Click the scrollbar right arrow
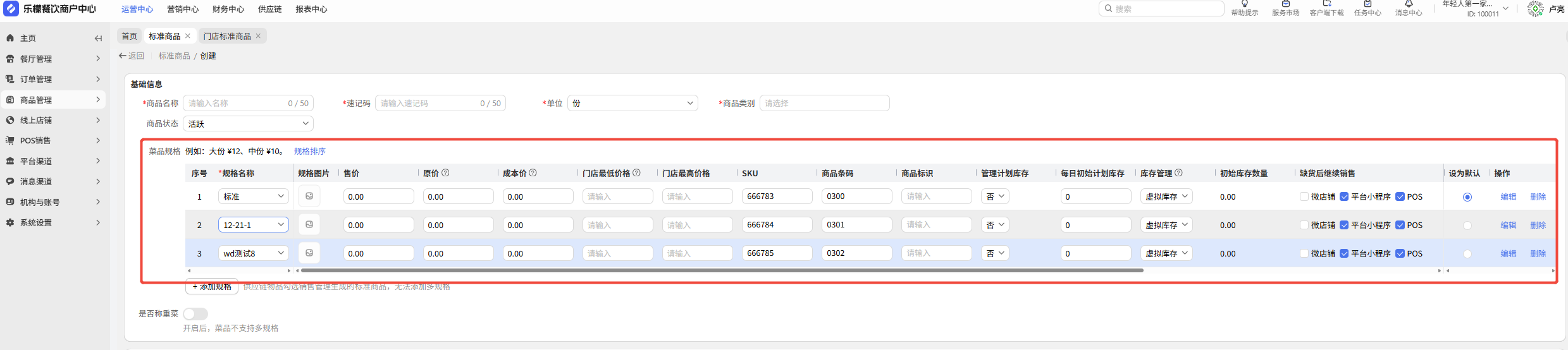Screen dimensions: 1568x350 click(x=1439, y=270)
